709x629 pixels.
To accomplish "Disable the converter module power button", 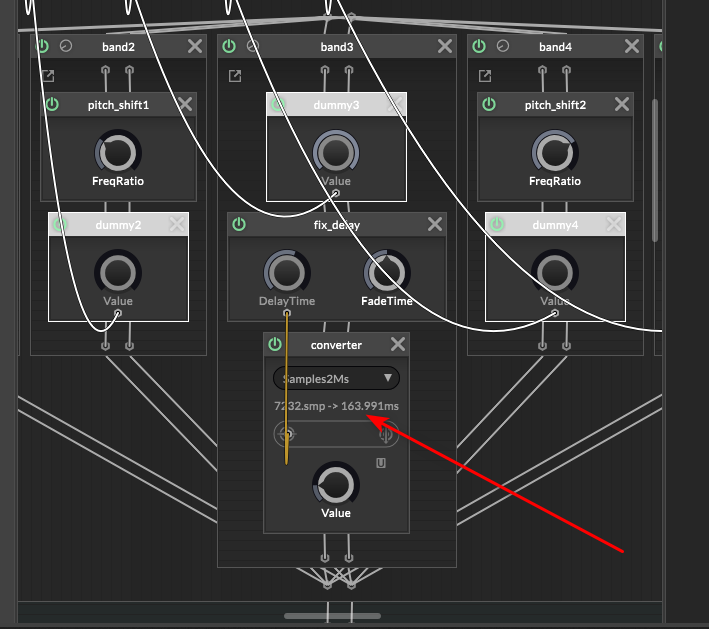I will [x=275, y=345].
